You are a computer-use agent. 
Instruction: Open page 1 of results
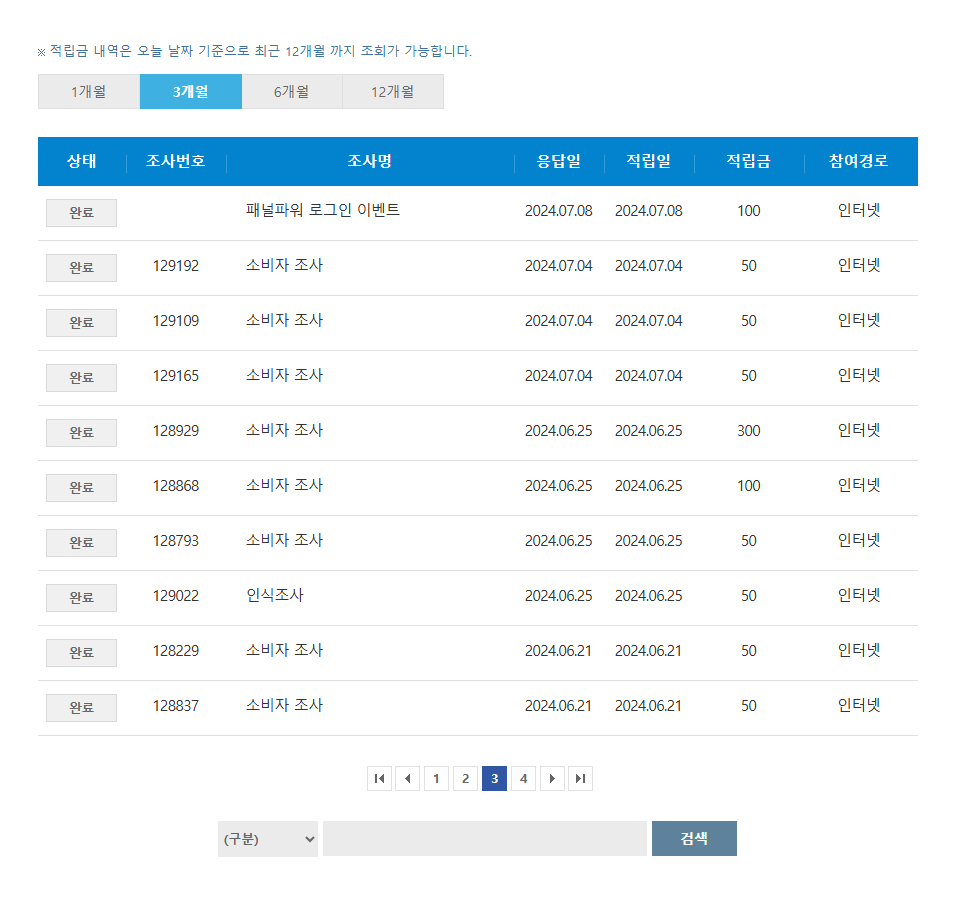436,778
